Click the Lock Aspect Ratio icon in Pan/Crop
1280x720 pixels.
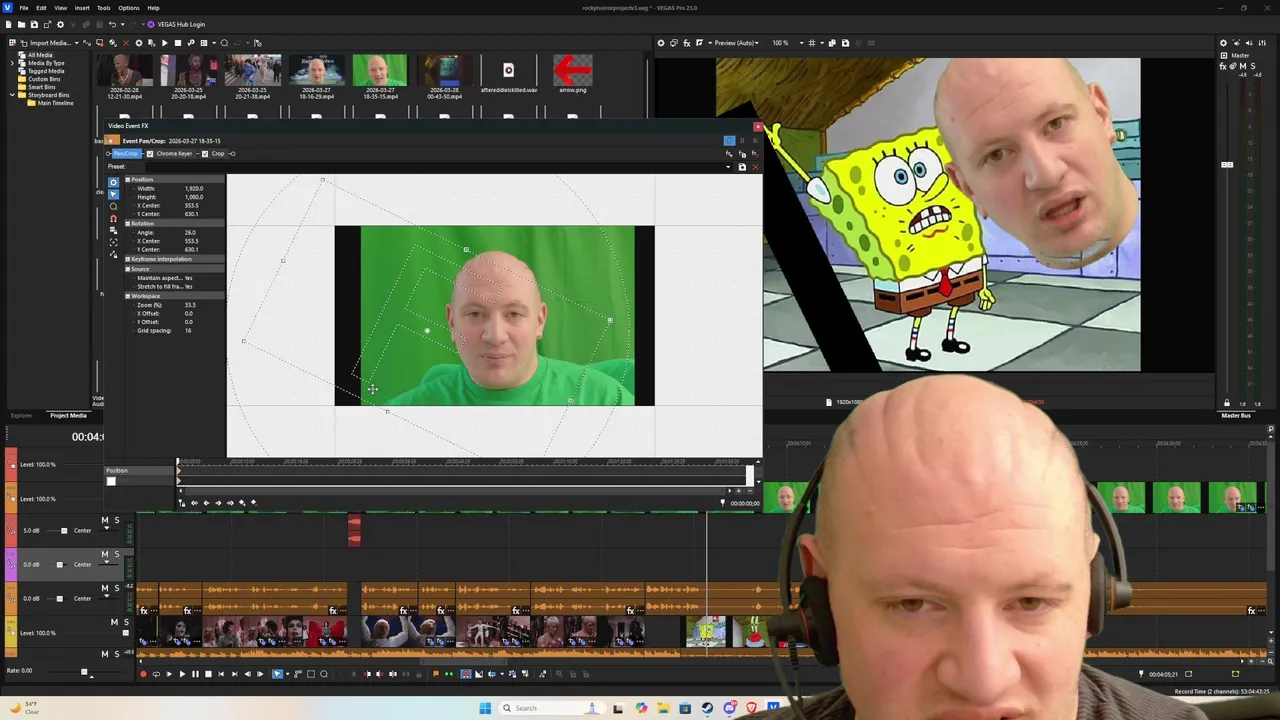coord(113,230)
